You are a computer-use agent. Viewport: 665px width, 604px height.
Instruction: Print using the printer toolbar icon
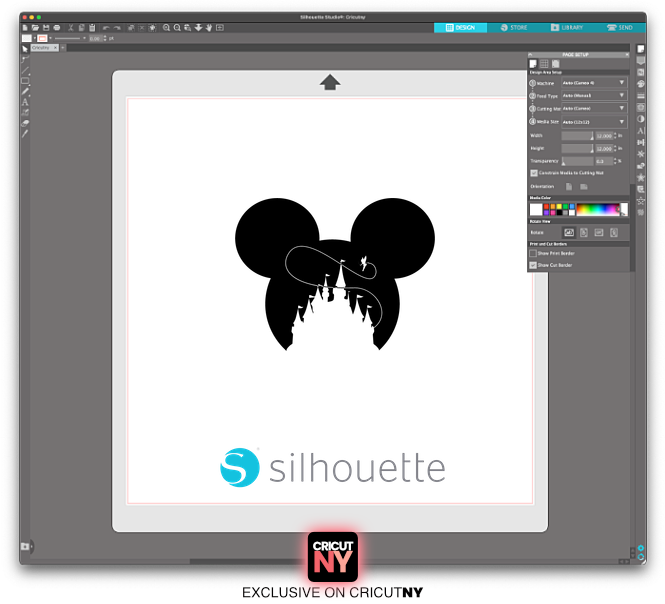coord(56,28)
